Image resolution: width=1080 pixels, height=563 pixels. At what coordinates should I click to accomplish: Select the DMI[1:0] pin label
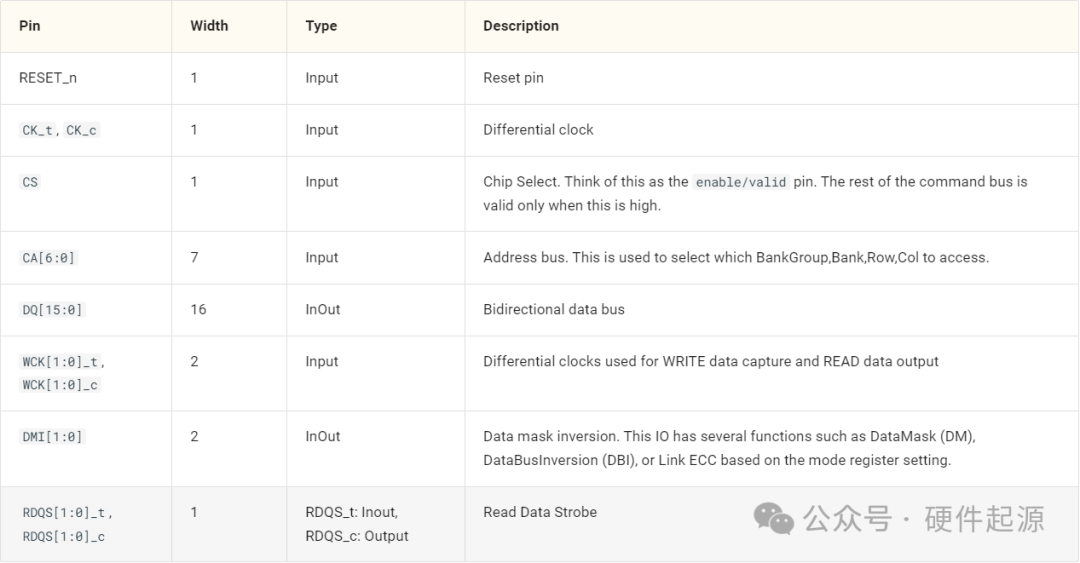click(x=53, y=437)
